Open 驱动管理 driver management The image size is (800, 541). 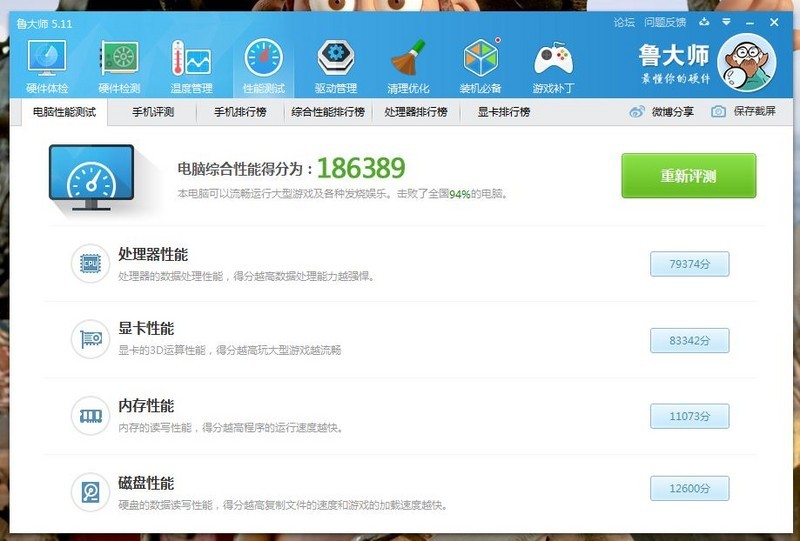click(336, 67)
